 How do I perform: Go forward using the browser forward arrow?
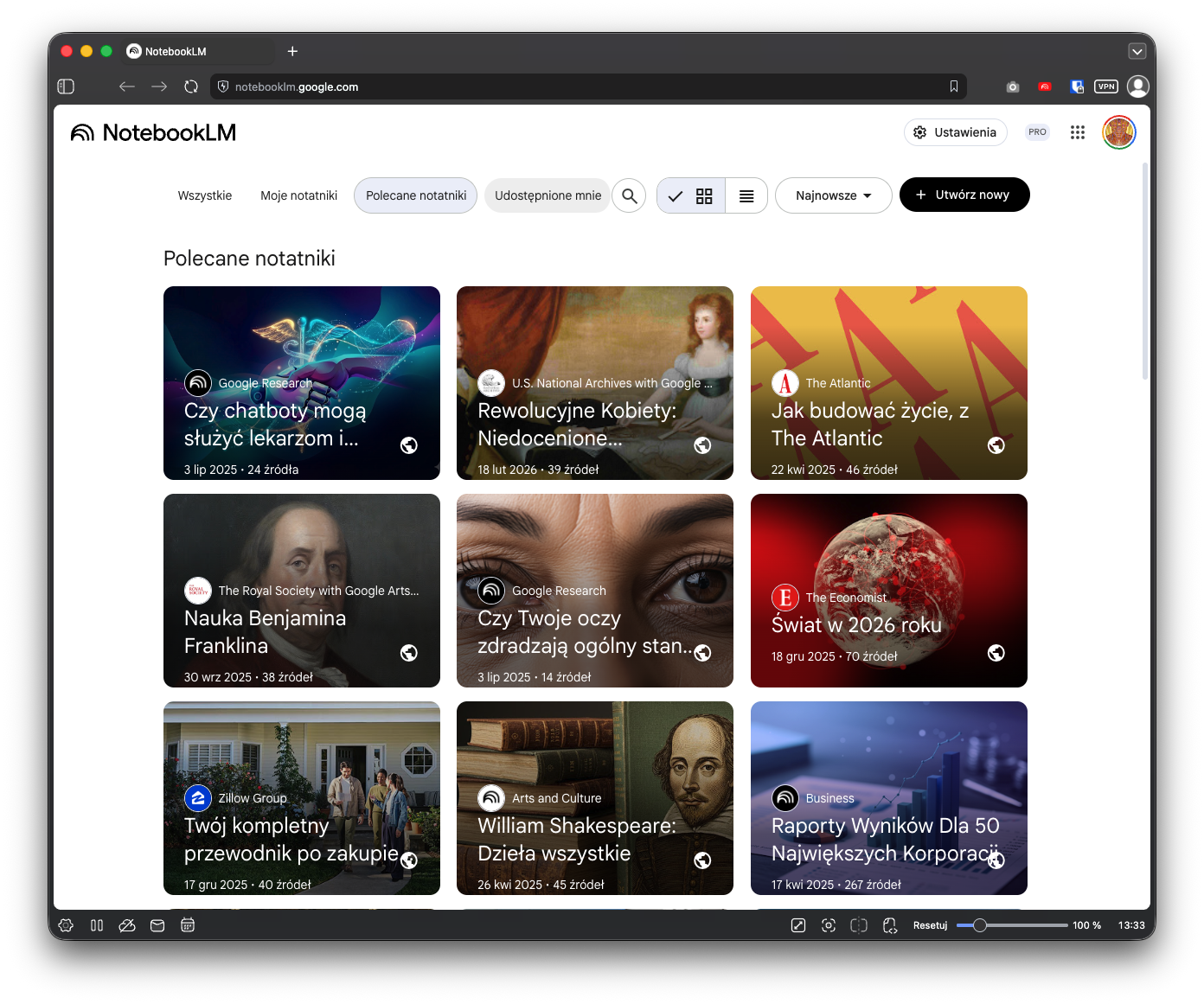pyautogui.click(x=159, y=86)
